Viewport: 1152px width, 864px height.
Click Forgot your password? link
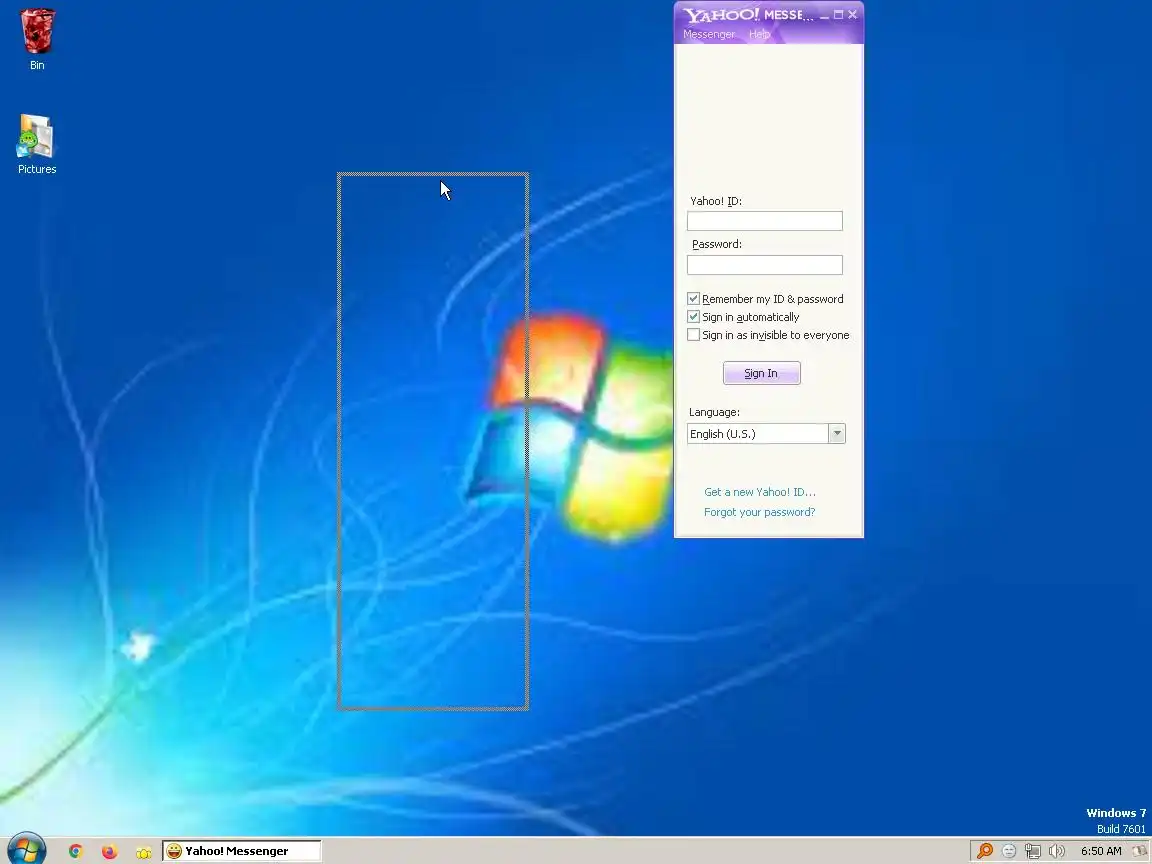coord(760,512)
